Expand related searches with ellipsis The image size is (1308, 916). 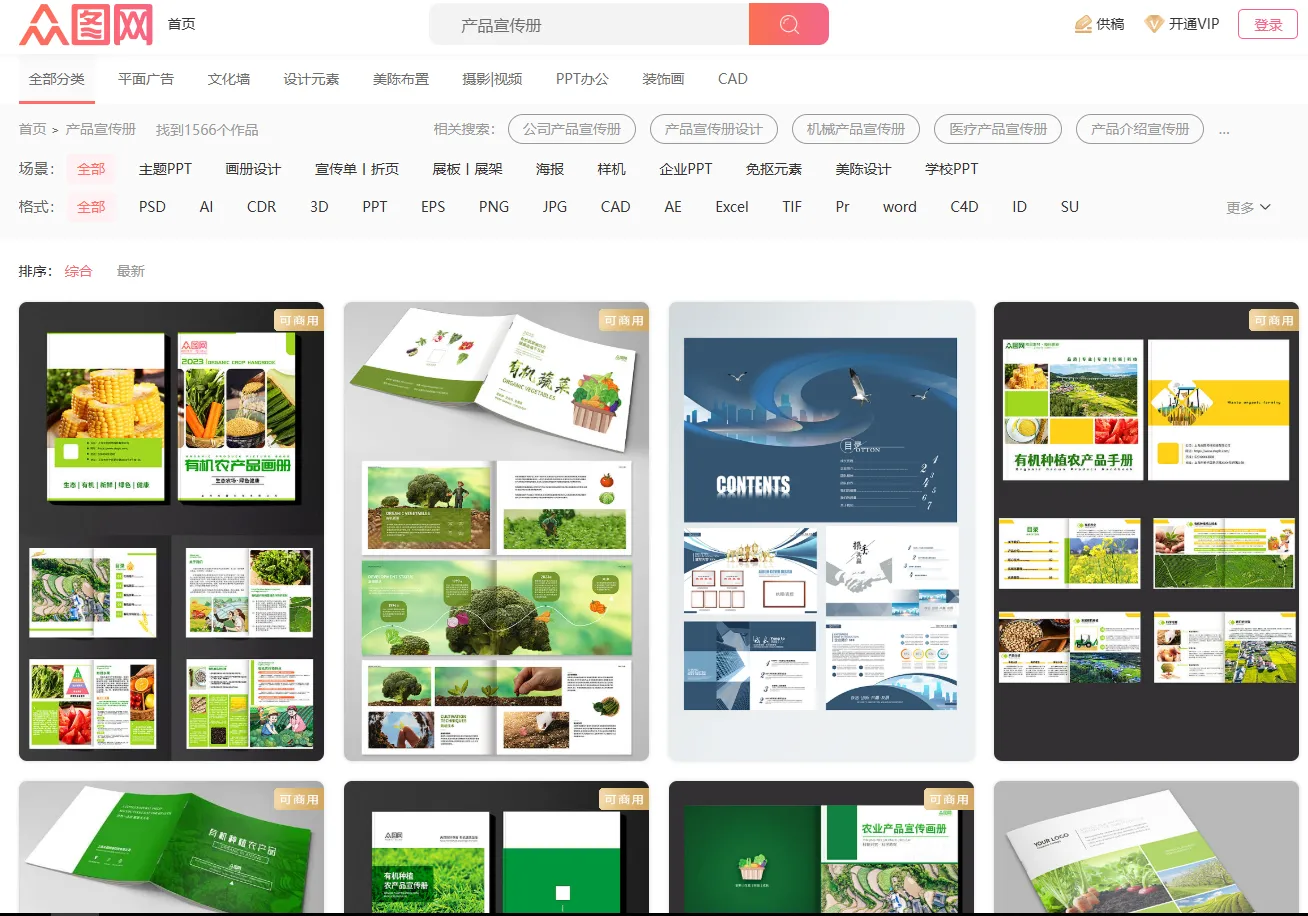pyautogui.click(x=1224, y=131)
